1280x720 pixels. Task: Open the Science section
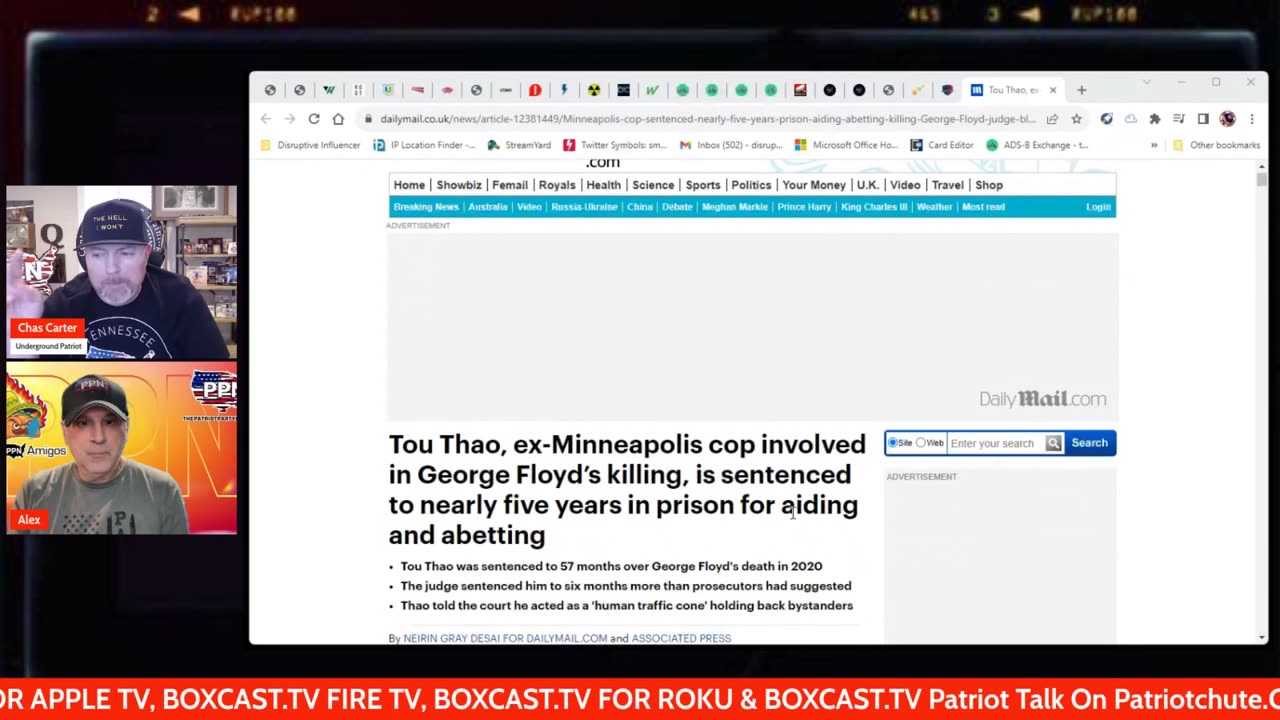coord(653,185)
